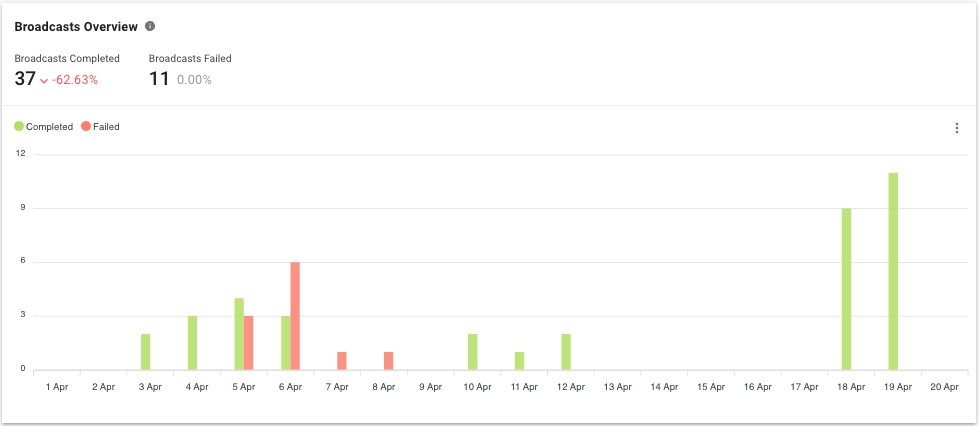Click the 10 Apr completed bar
Screen dimensions: 979x426
[472, 352]
